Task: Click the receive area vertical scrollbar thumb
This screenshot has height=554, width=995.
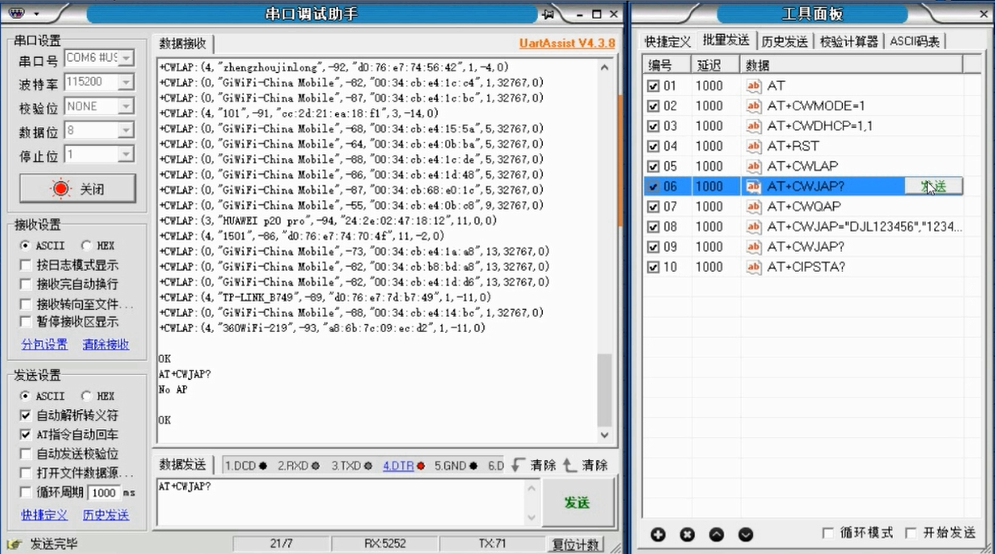Action: 604,390
